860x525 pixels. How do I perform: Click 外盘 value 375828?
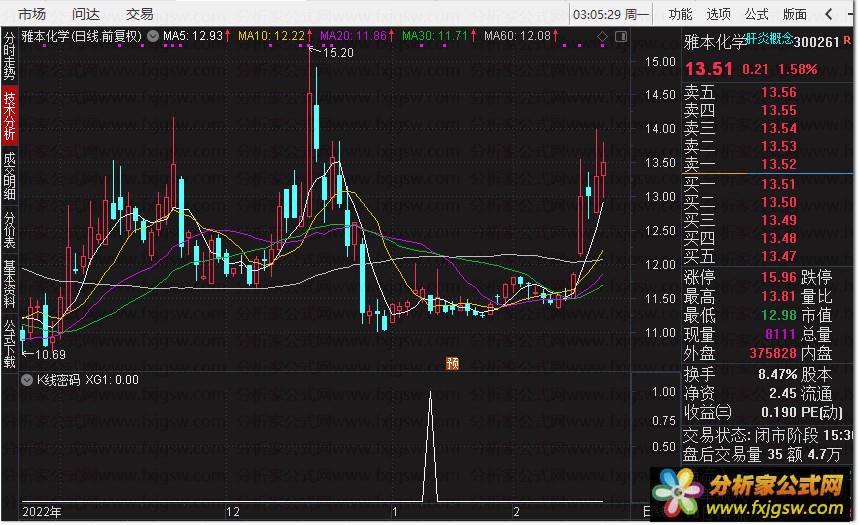point(773,353)
